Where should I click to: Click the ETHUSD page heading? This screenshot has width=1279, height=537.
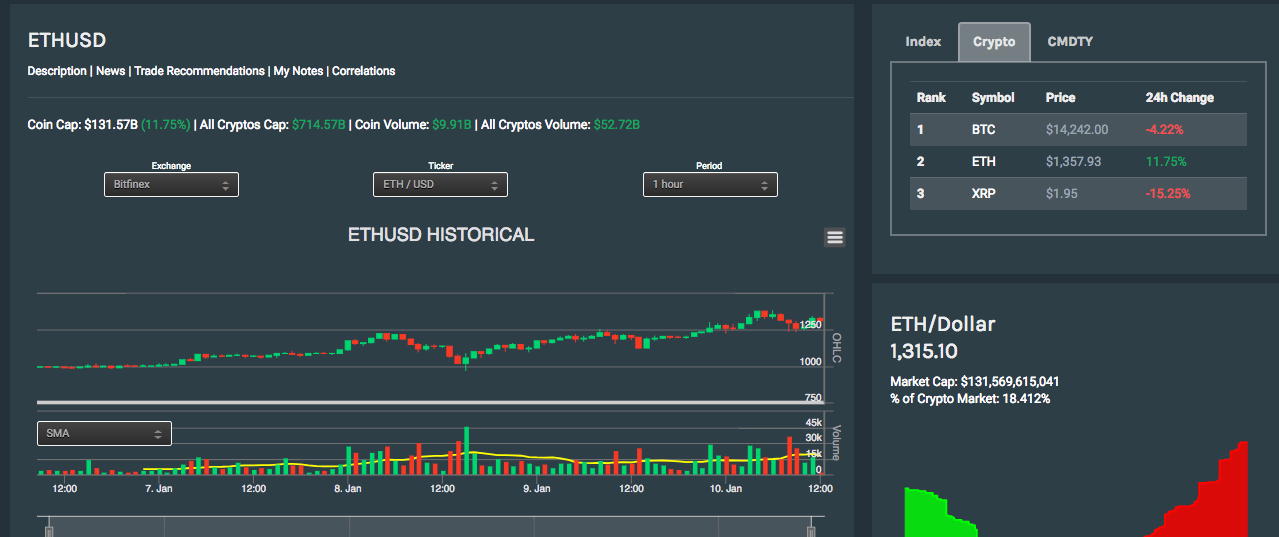point(67,41)
